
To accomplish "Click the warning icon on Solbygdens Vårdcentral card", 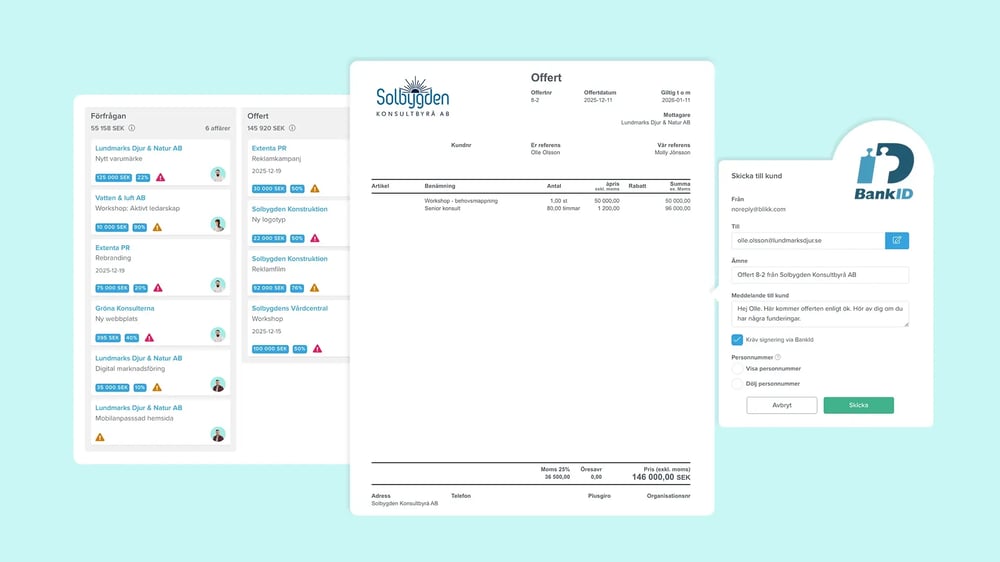I will pos(318,348).
